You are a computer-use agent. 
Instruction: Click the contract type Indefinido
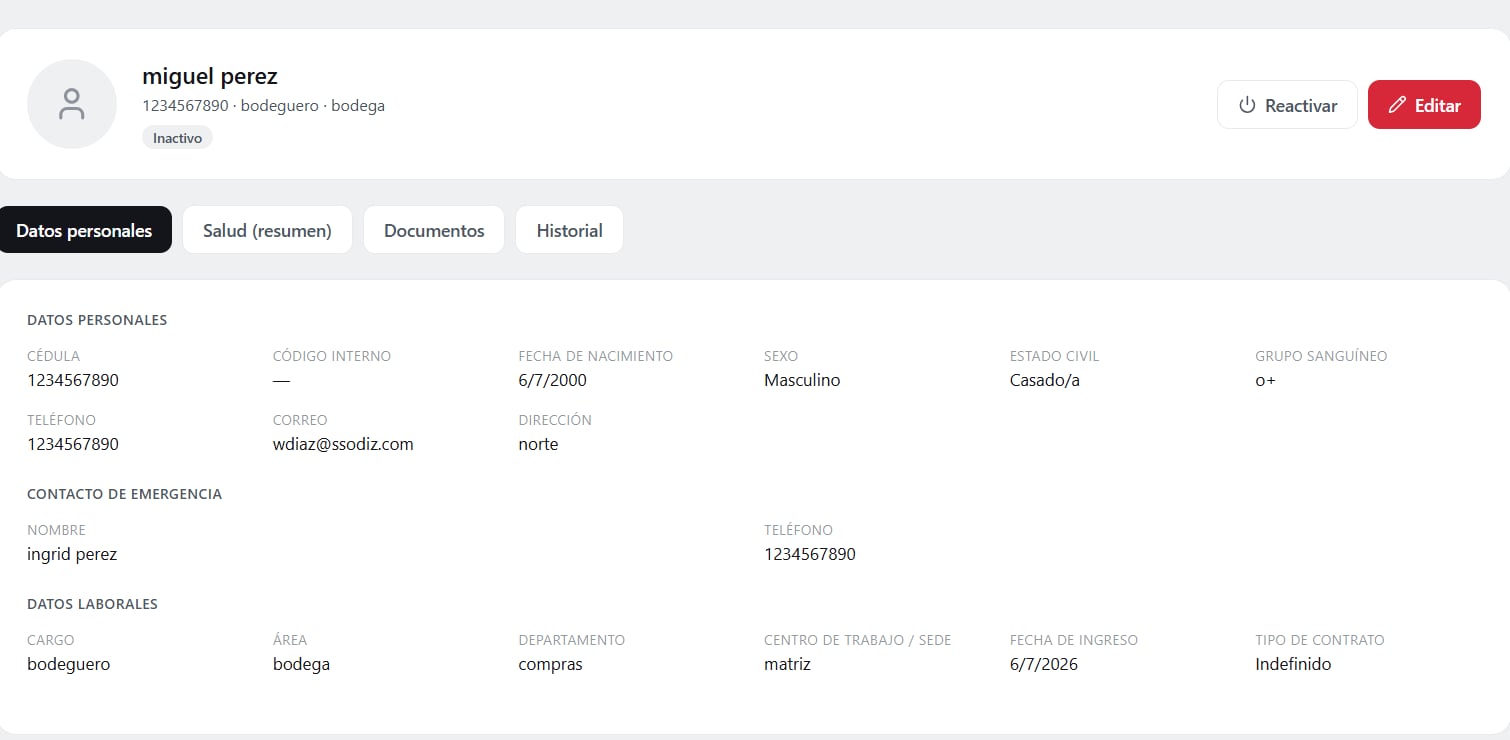[1293, 664]
